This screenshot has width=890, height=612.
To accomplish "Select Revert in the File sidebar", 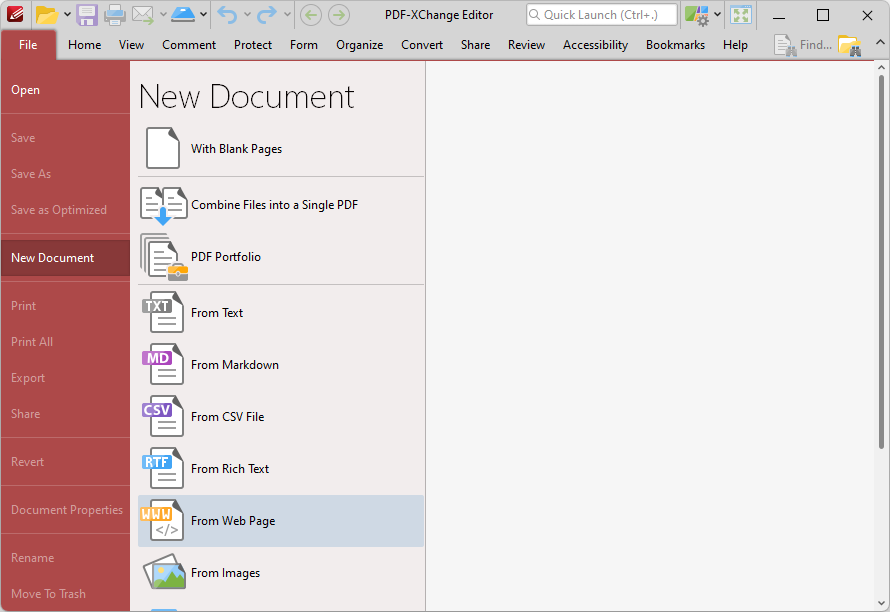I will (x=65, y=462).
